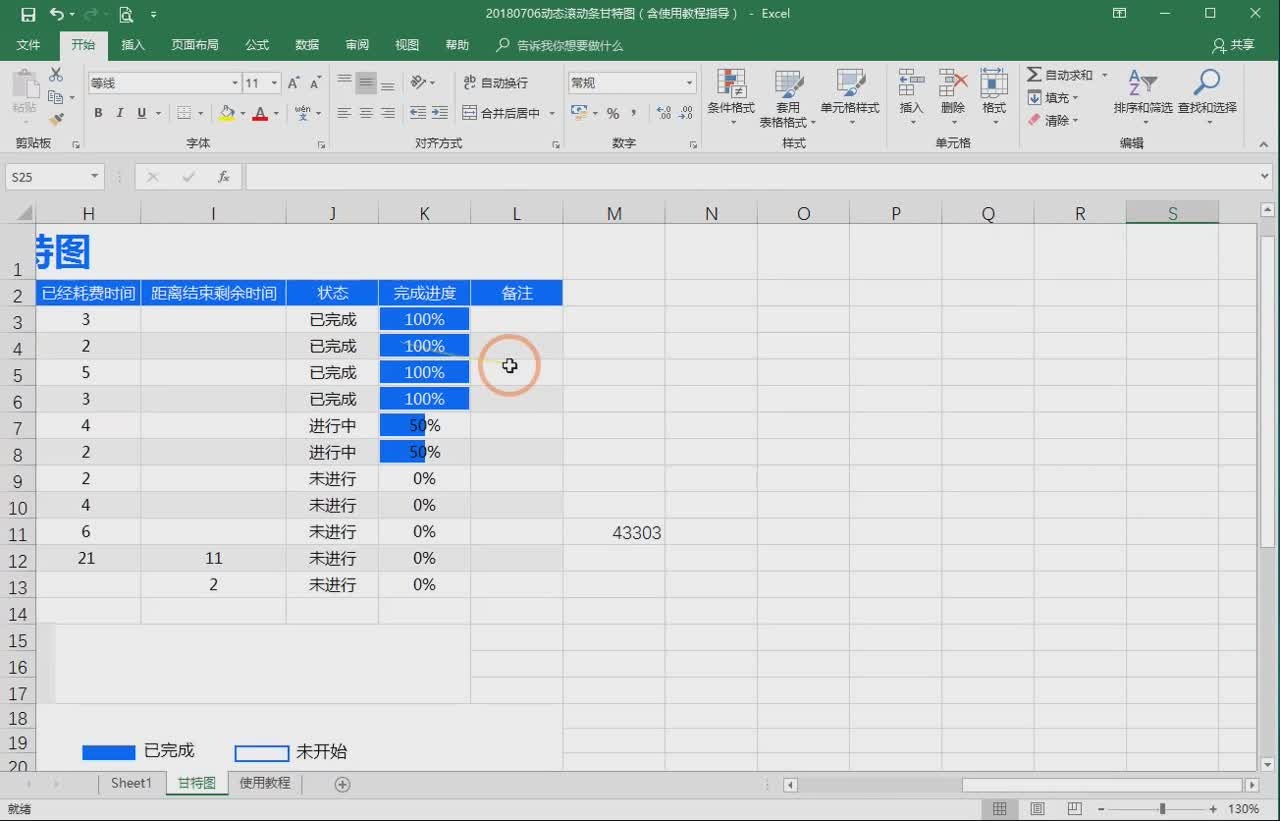Increase the font size
This screenshot has height=821, width=1280.
coord(294,83)
